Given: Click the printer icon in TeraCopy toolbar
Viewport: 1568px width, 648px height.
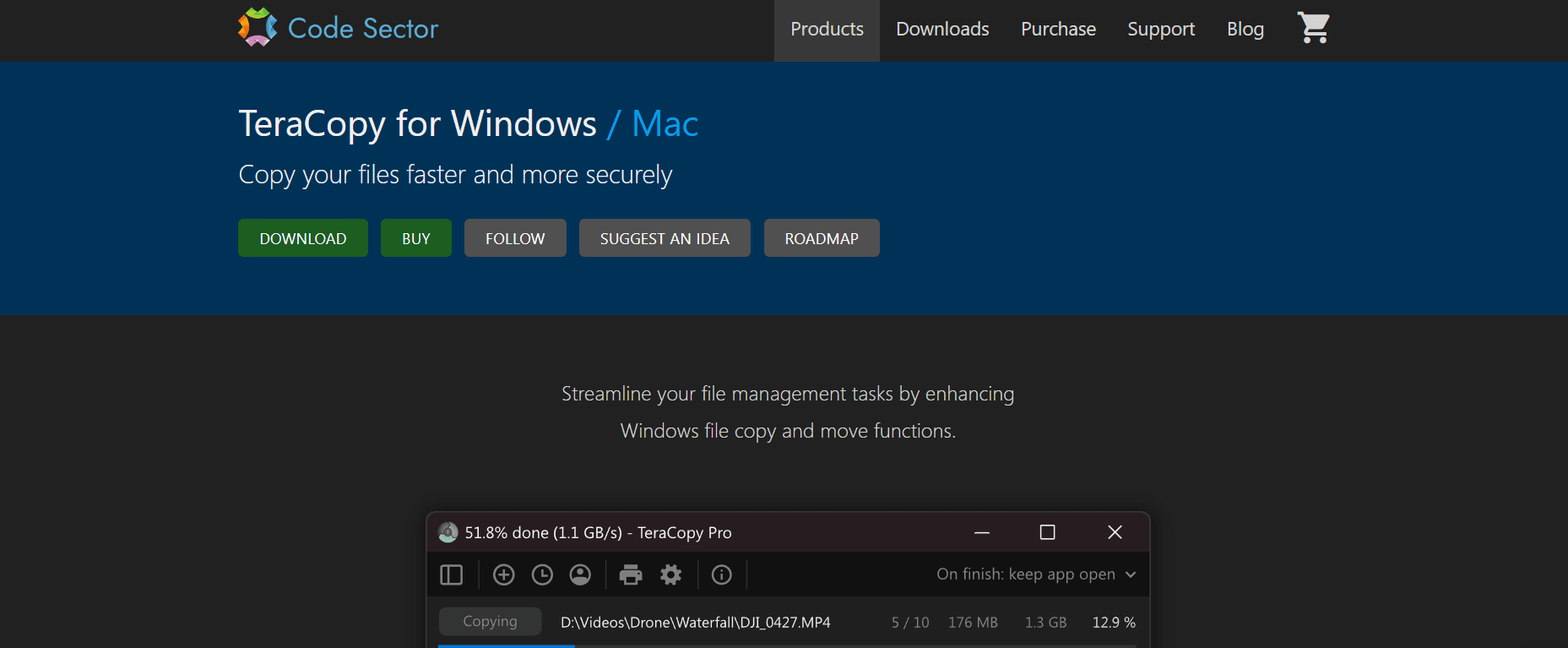Looking at the screenshot, I should (x=631, y=575).
